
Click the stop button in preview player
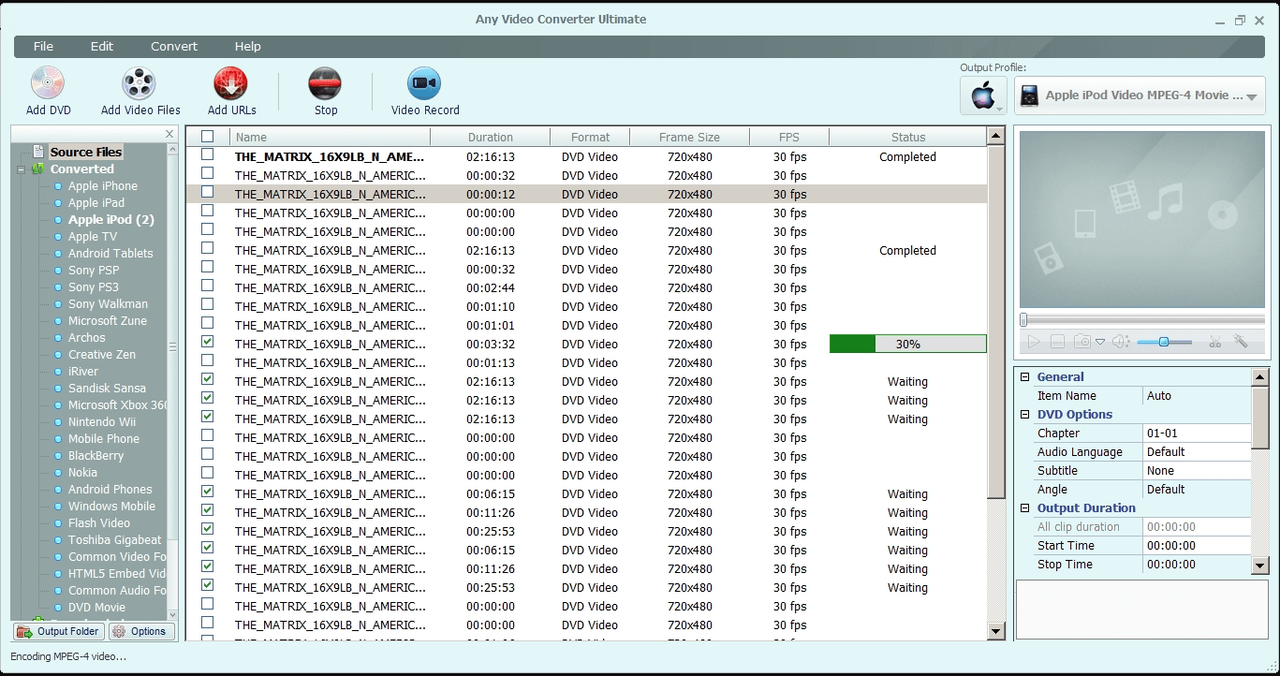point(1057,342)
